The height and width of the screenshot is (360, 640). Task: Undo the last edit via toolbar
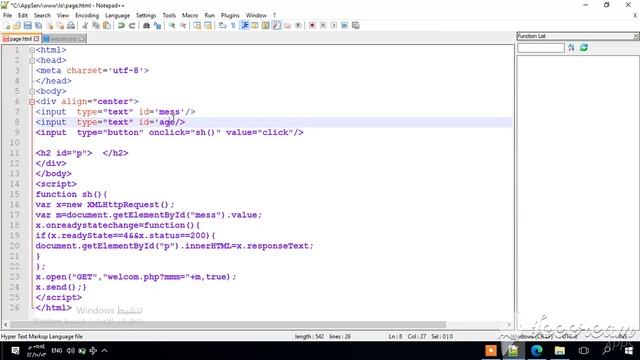pyautogui.click(x=121, y=26)
